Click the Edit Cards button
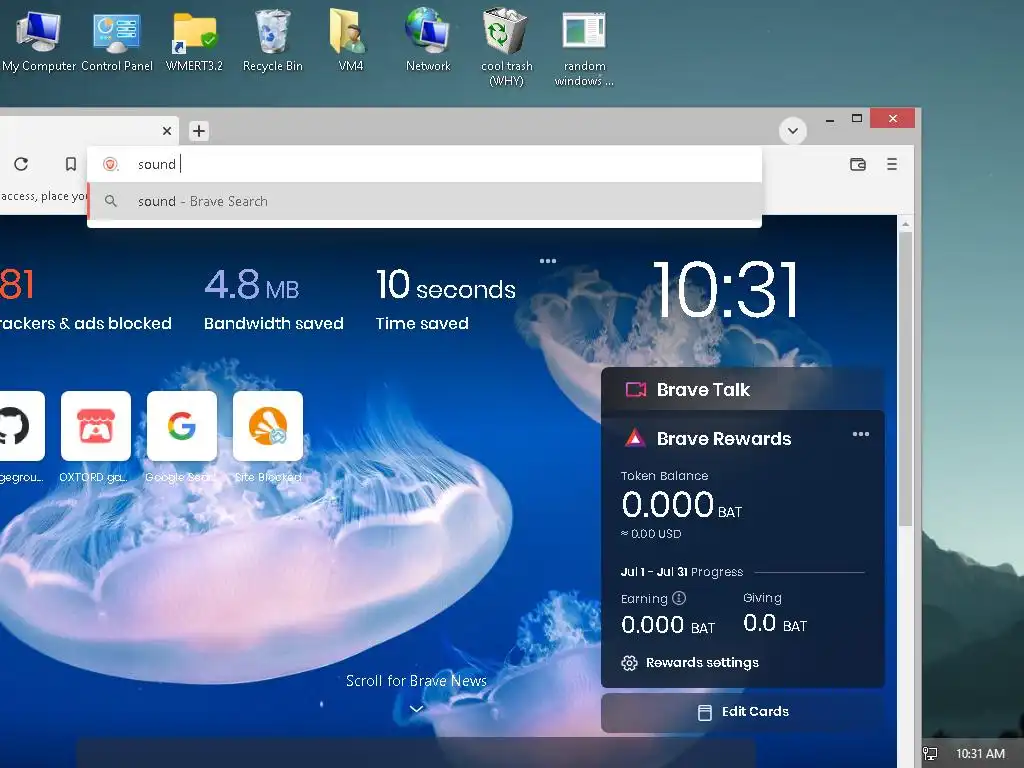Image resolution: width=1024 pixels, height=768 pixels. point(743,712)
